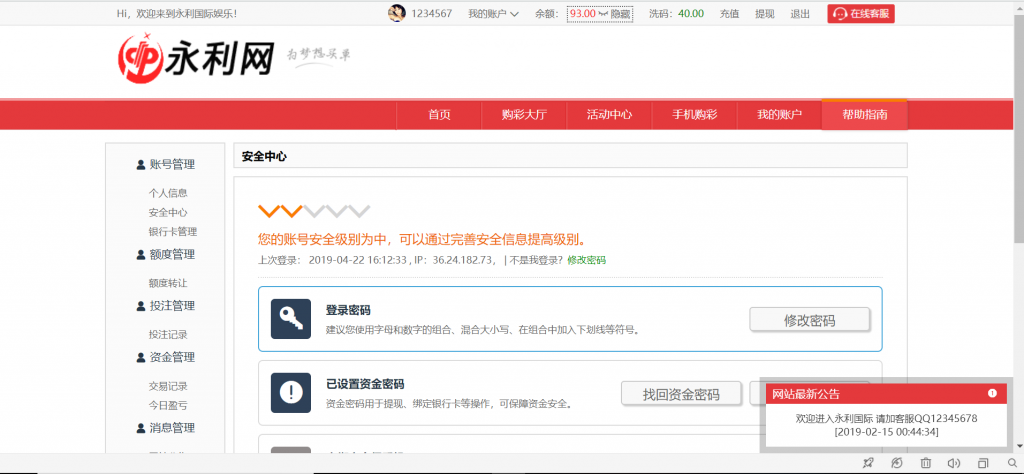
Task: Click the rocket icon in the browser status bar
Action: (867, 463)
